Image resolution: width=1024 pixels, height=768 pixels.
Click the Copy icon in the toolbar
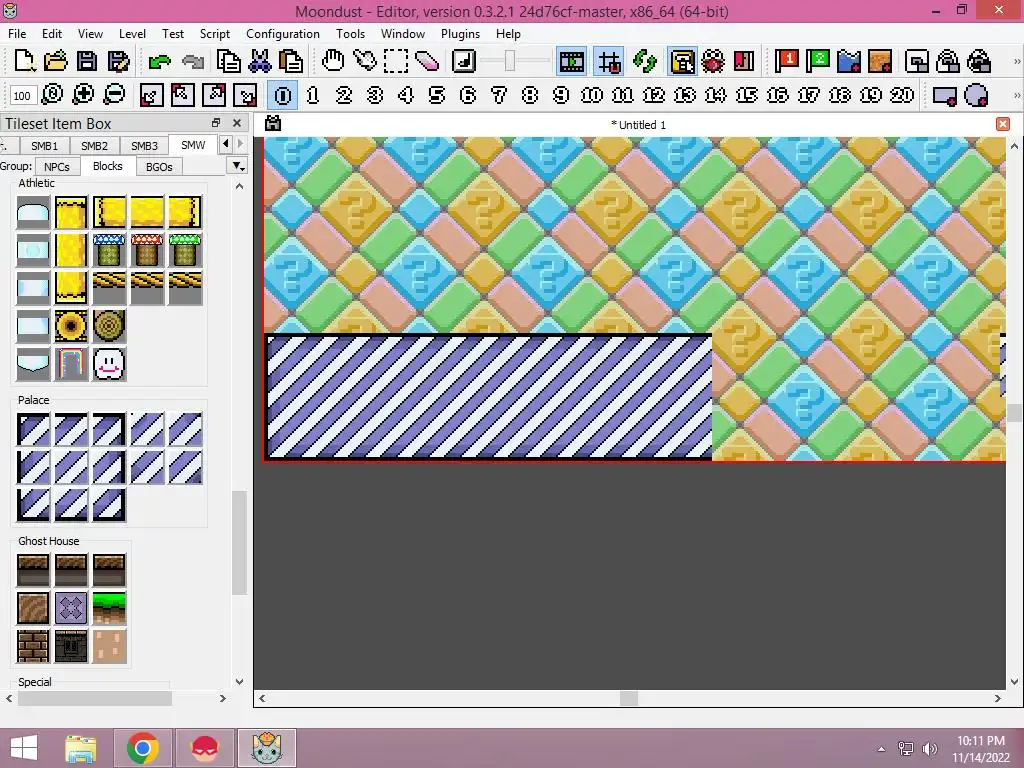(229, 61)
